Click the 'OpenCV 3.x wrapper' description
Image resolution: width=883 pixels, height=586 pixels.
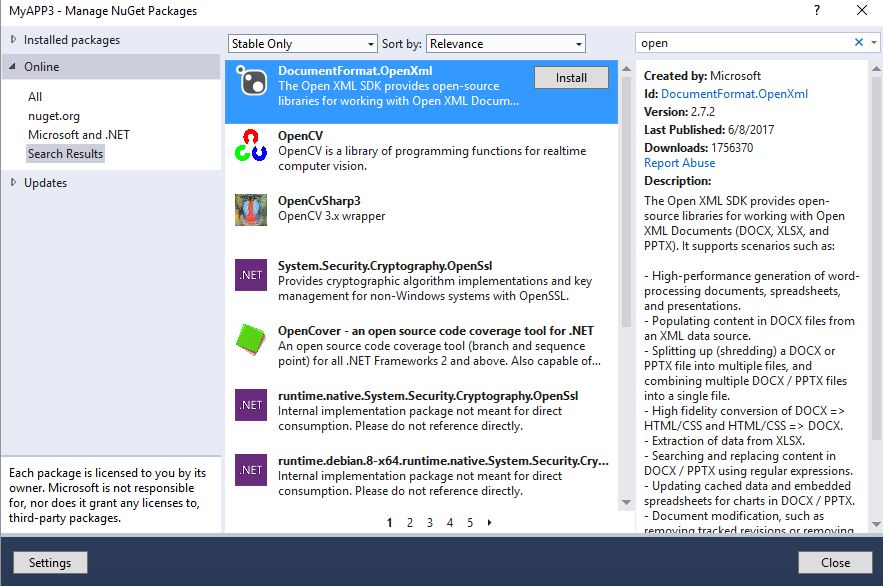(331, 216)
